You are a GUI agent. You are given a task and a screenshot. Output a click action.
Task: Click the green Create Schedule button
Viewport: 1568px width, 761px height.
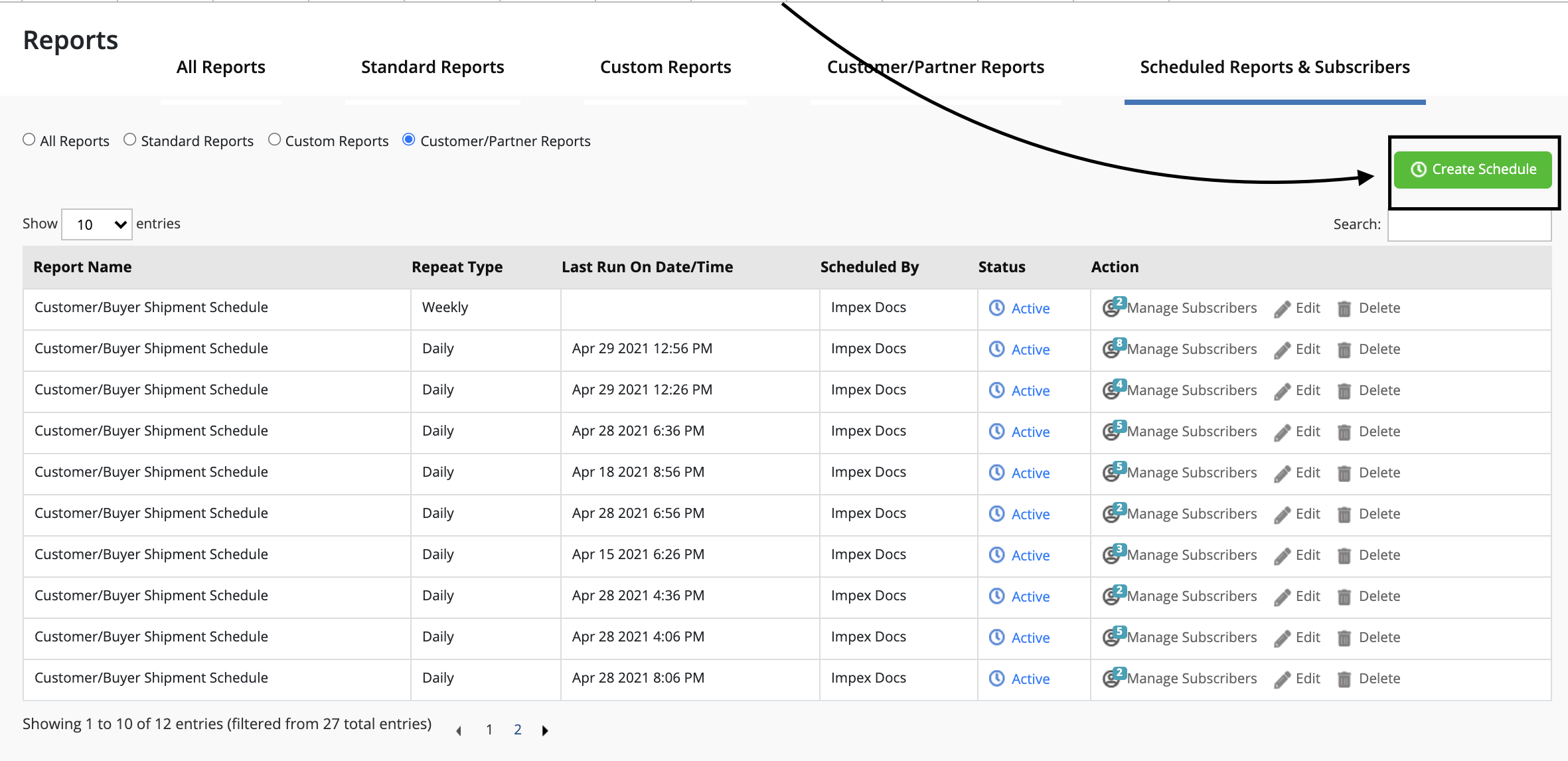(1472, 170)
